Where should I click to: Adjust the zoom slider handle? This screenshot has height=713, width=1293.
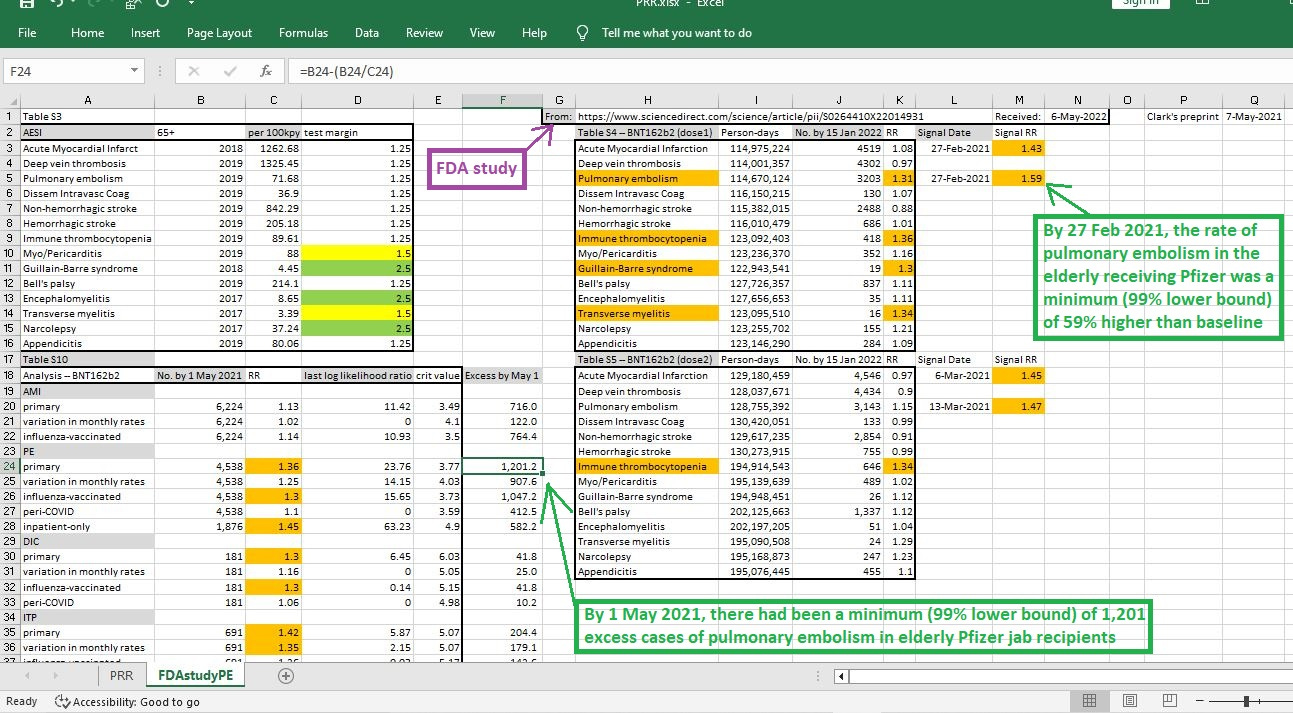click(1247, 701)
